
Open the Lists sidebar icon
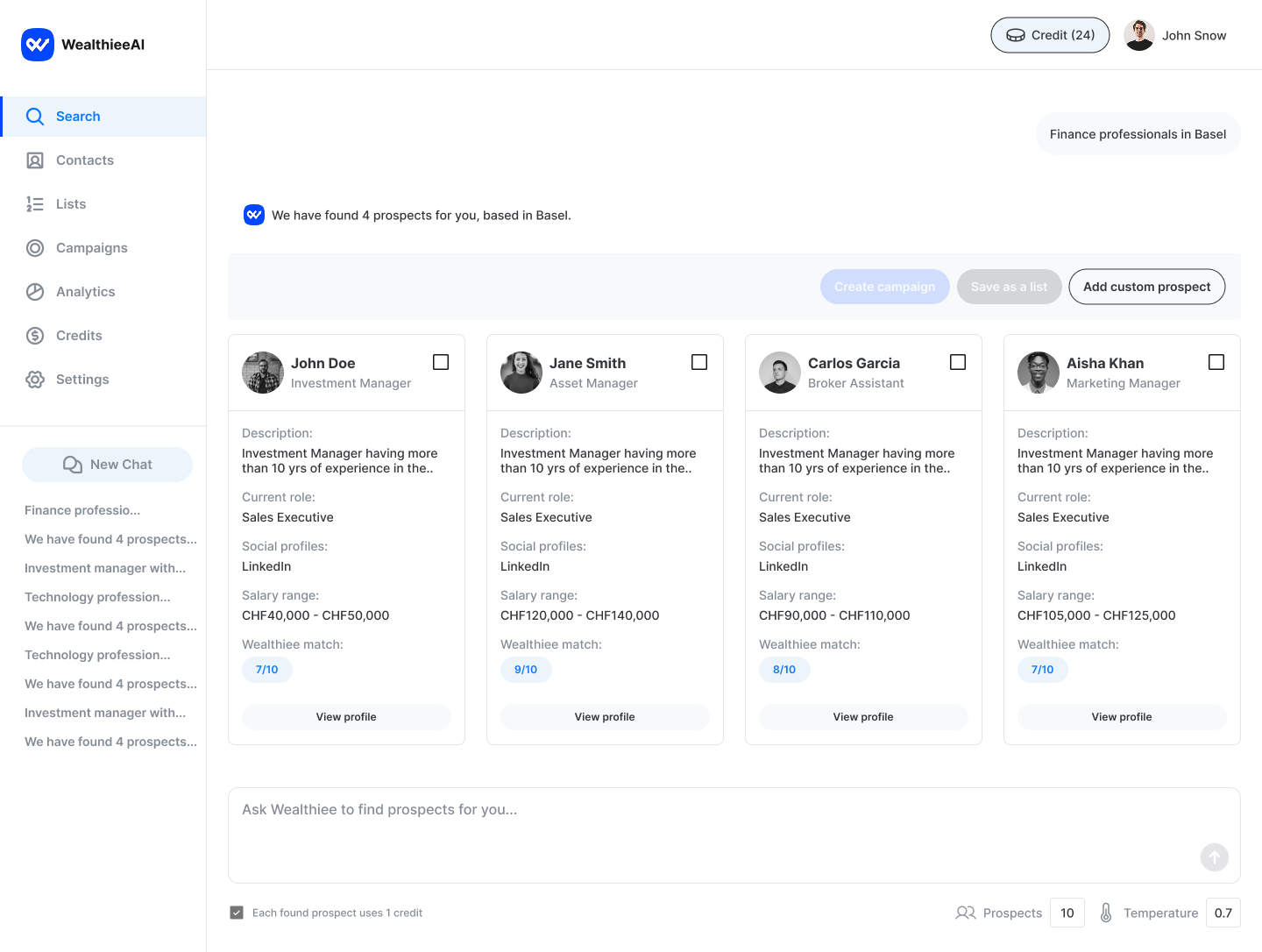35,204
